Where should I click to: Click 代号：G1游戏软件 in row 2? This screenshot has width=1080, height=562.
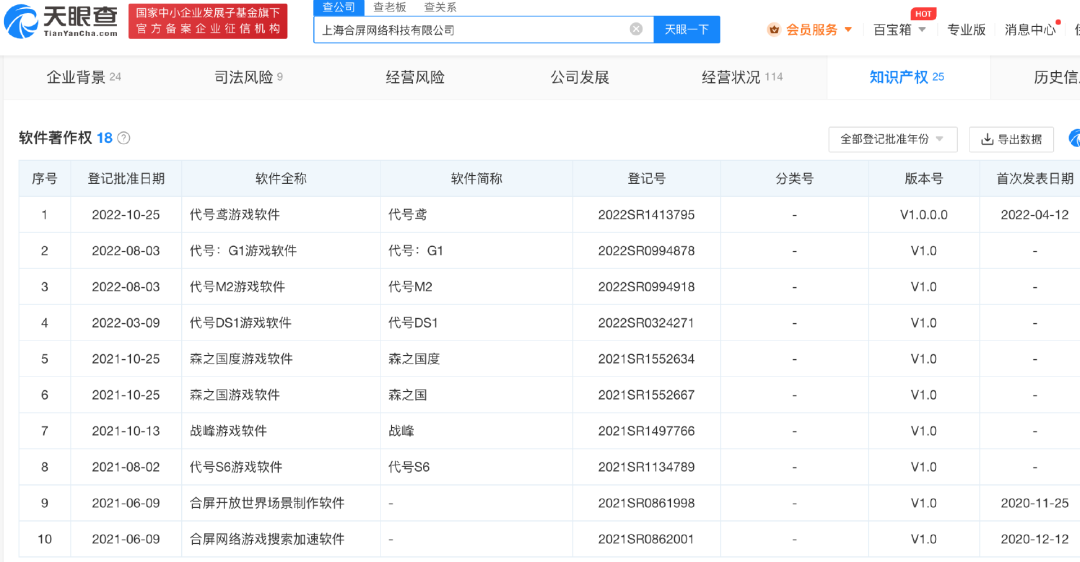243,251
